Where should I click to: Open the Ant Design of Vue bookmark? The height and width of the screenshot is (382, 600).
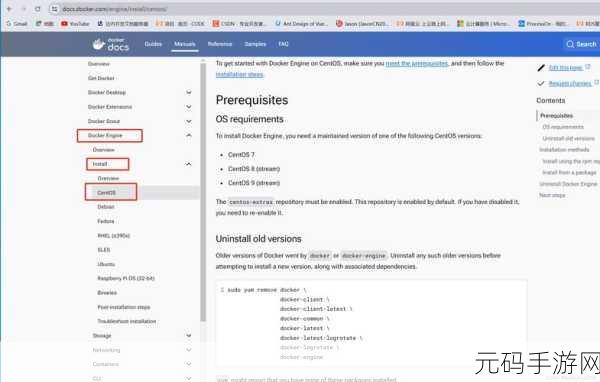[x=302, y=24]
